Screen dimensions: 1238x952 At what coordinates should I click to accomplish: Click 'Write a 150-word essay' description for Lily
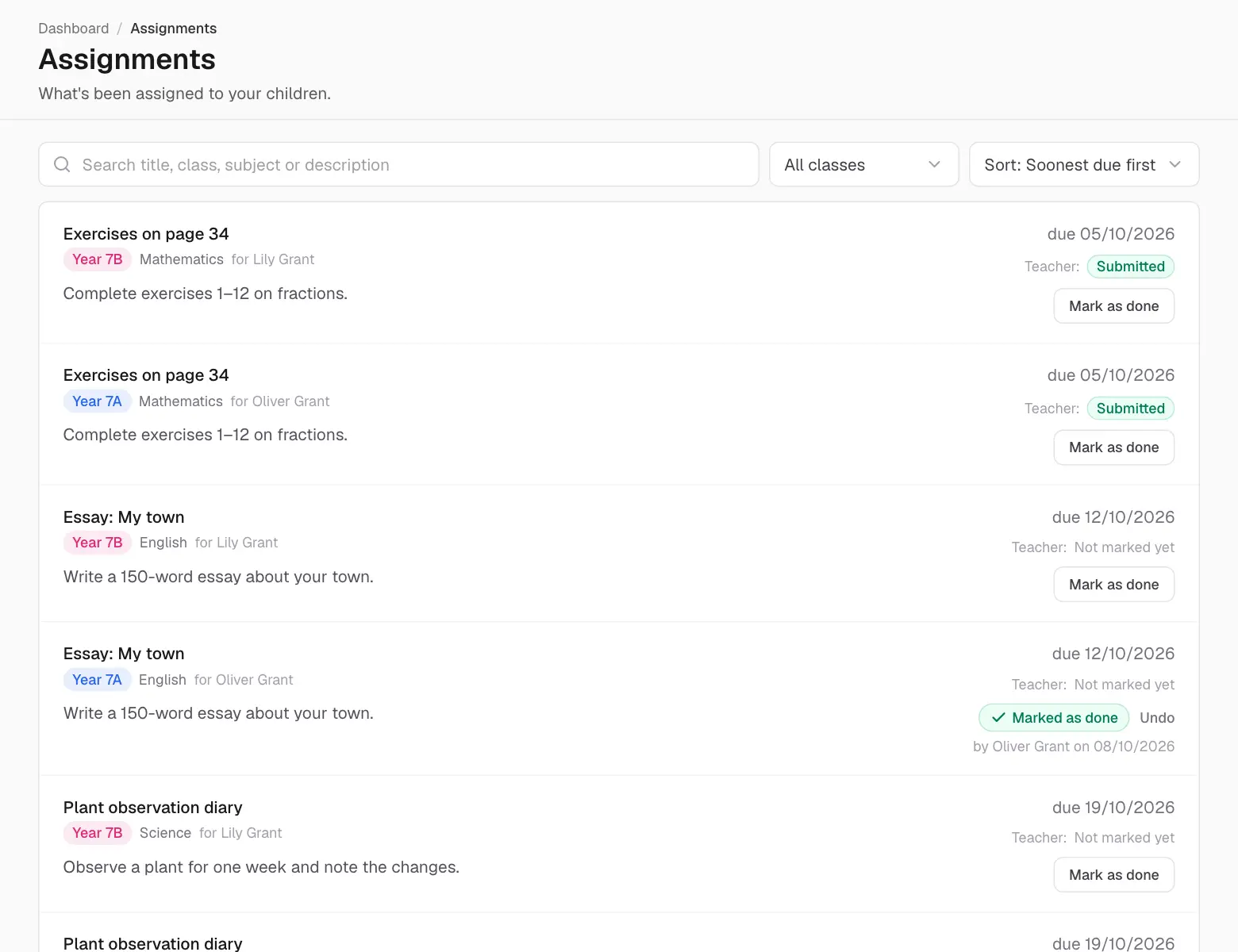pyautogui.click(x=218, y=577)
